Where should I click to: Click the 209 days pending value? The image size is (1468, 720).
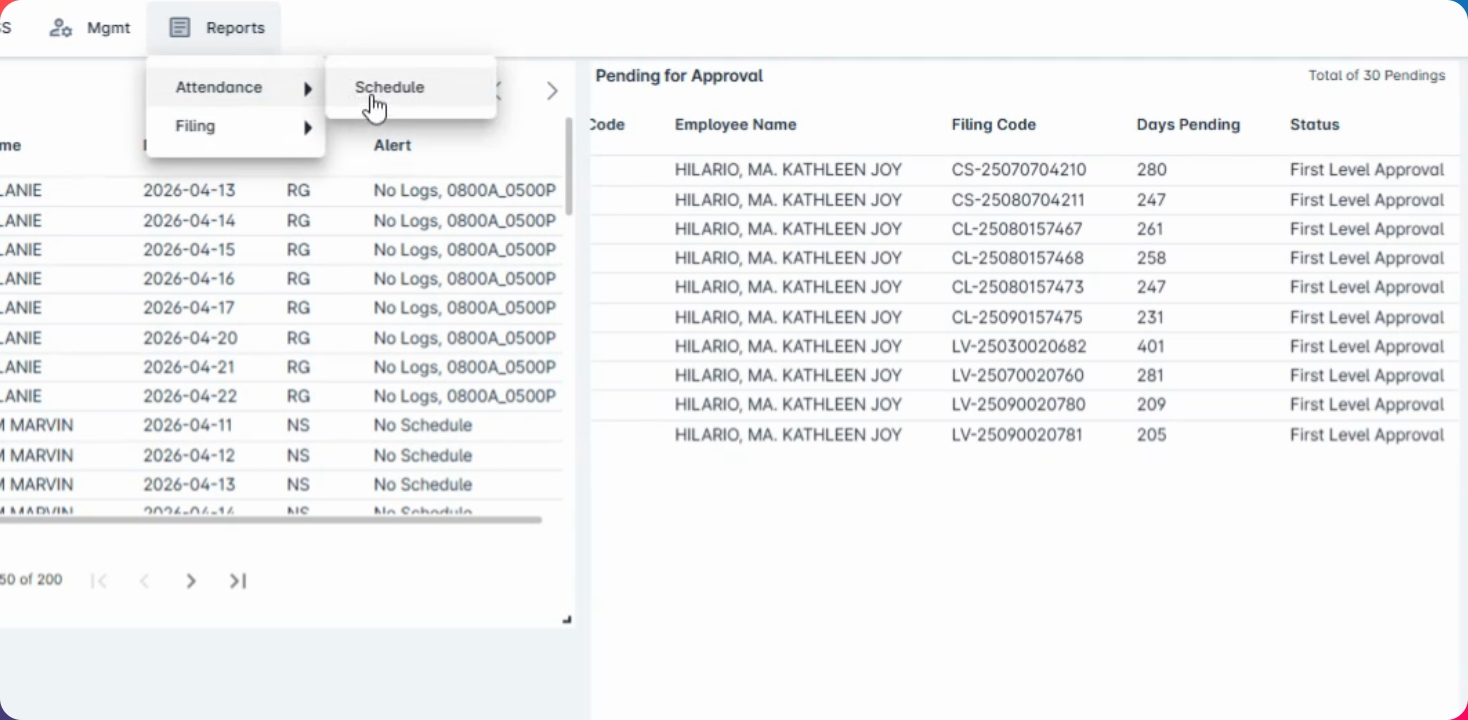pos(1151,405)
